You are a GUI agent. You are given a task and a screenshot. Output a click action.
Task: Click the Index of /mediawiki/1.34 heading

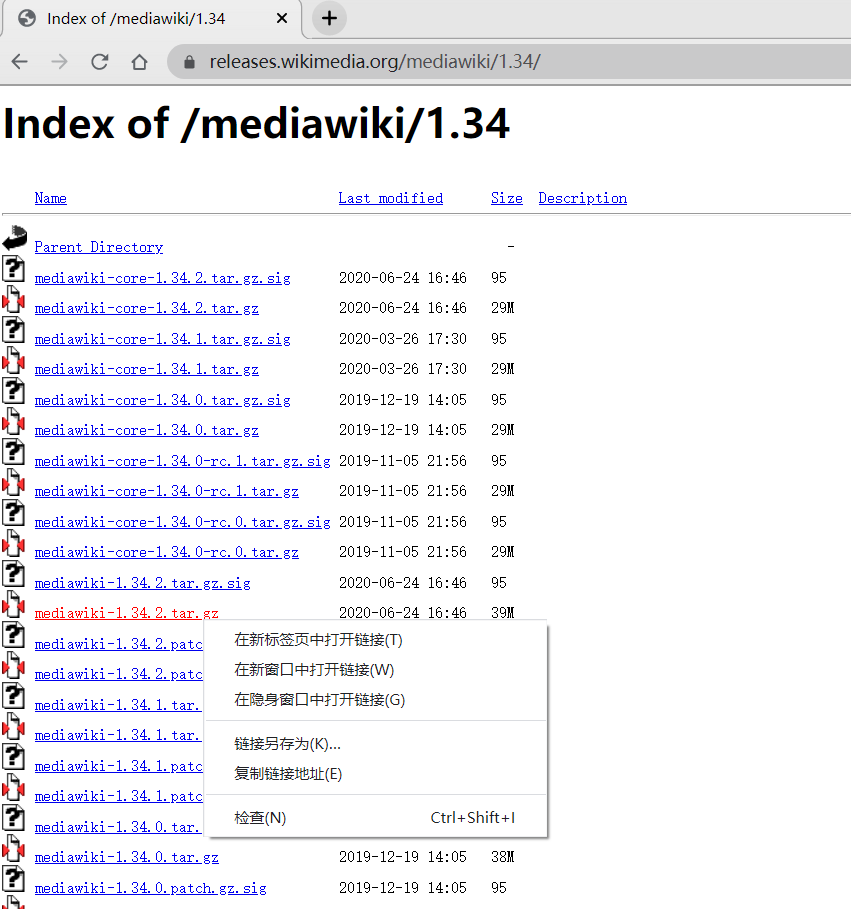(x=256, y=123)
